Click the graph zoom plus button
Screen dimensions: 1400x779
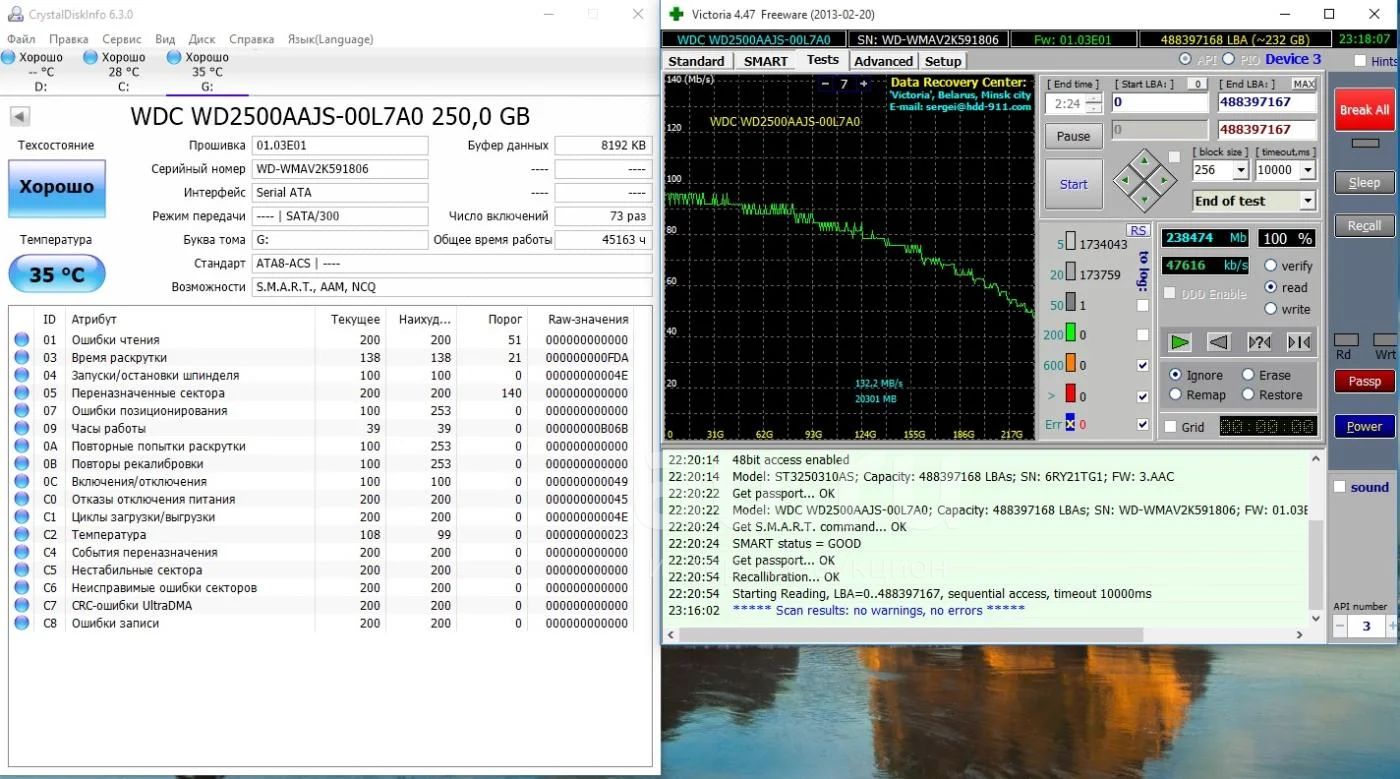863,84
